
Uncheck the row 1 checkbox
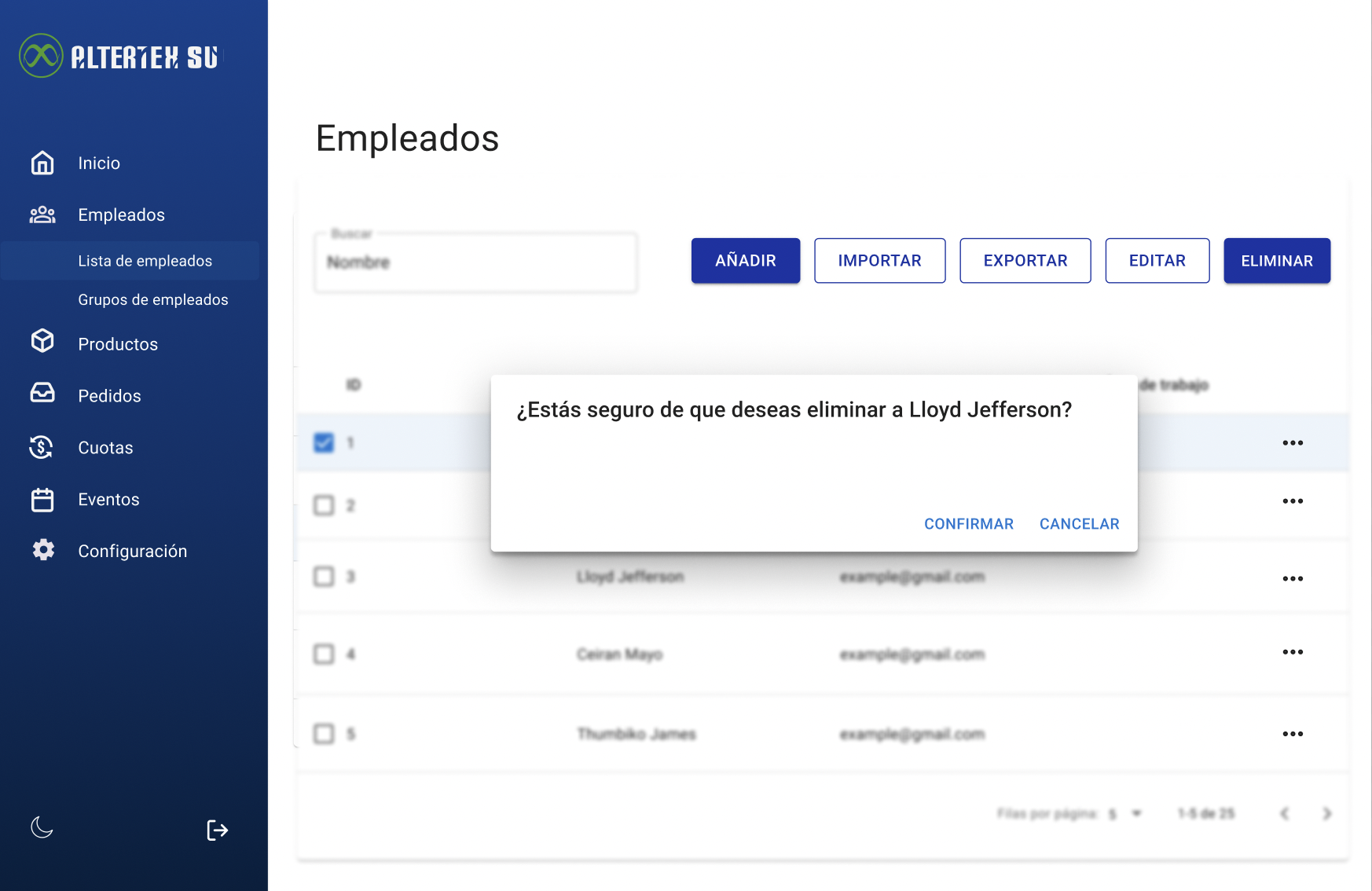(x=324, y=443)
